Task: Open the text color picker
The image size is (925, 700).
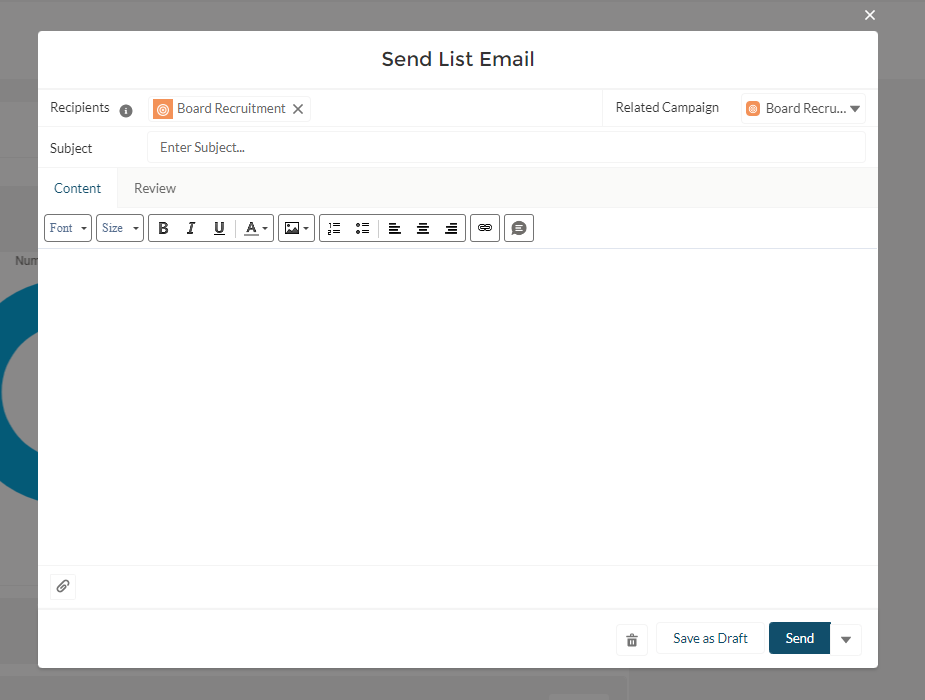Action: [256, 228]
